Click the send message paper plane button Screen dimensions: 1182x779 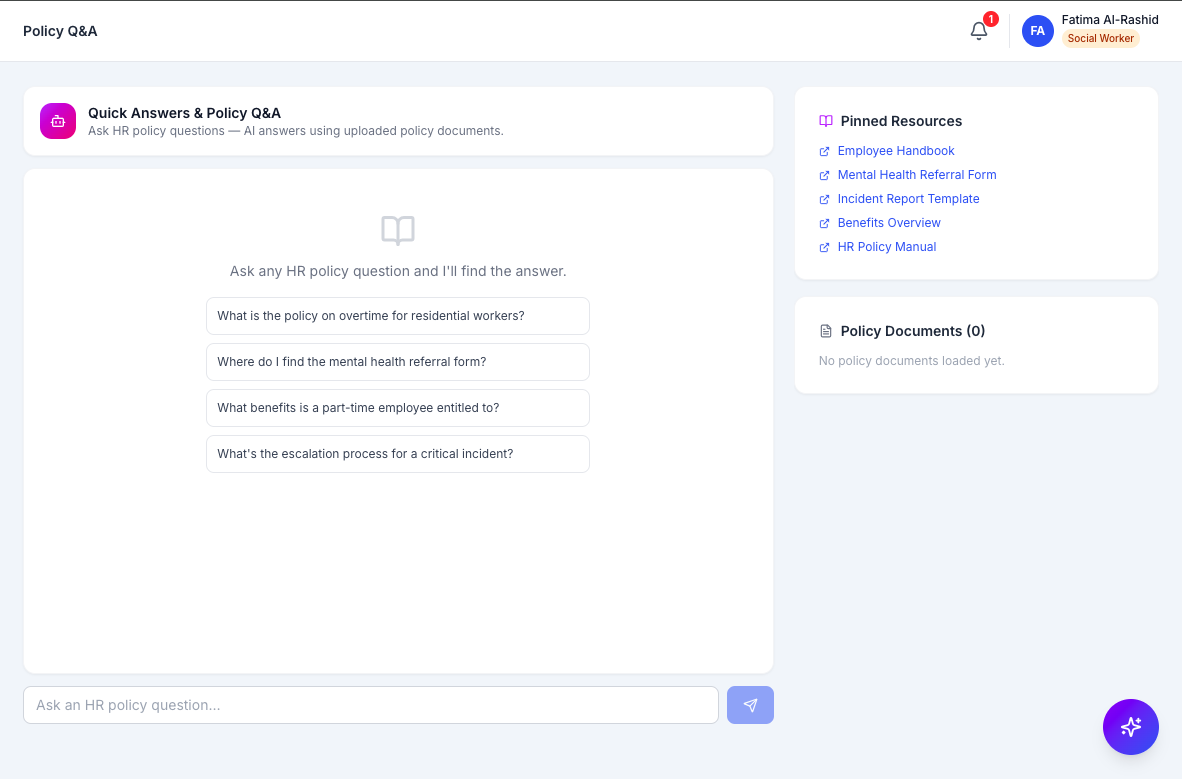tap(750, 705)
